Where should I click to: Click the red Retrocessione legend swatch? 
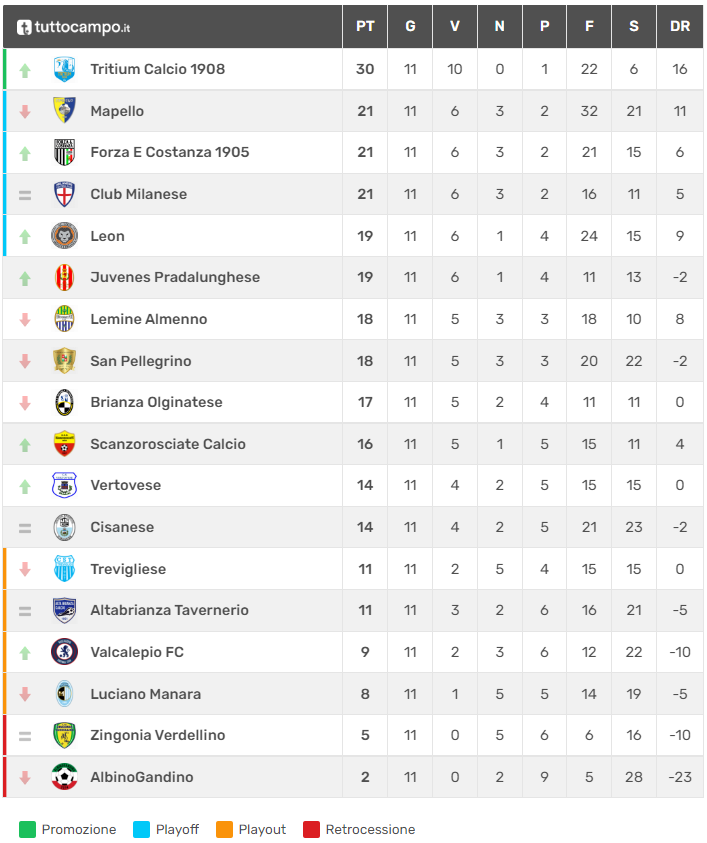tap(311, 829)
